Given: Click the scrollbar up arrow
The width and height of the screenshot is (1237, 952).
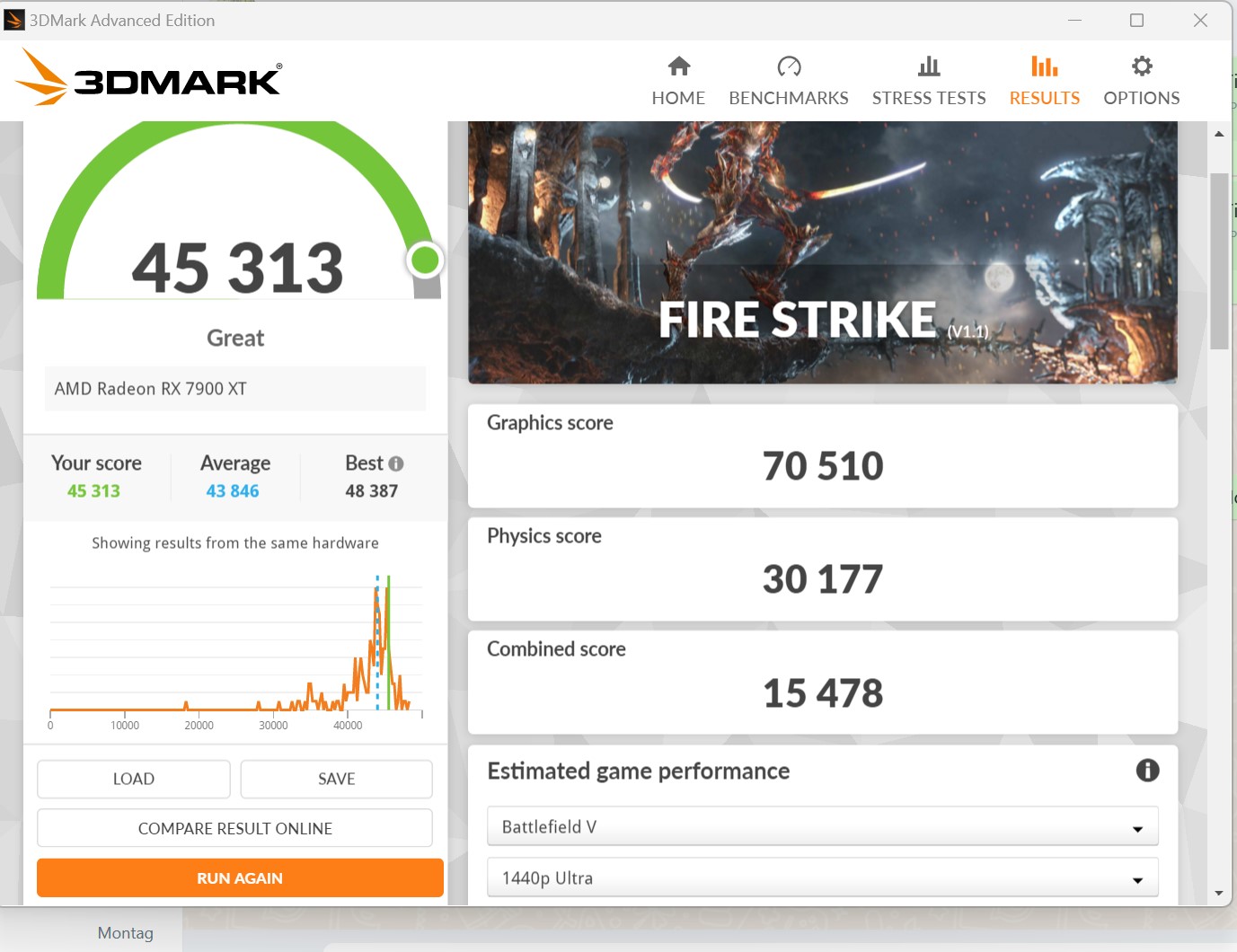Looking at the screenshot, I should tap(1219, 134).
